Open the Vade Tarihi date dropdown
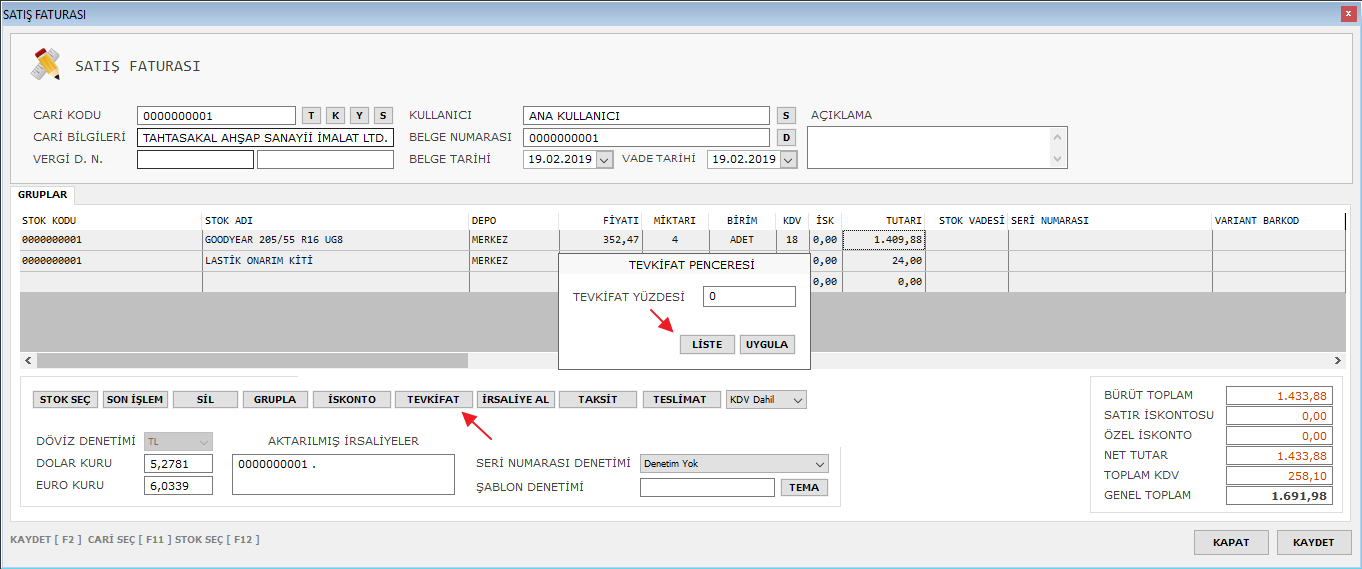Viewport: 1362px width, 569px height. click(x=788, y=159)
